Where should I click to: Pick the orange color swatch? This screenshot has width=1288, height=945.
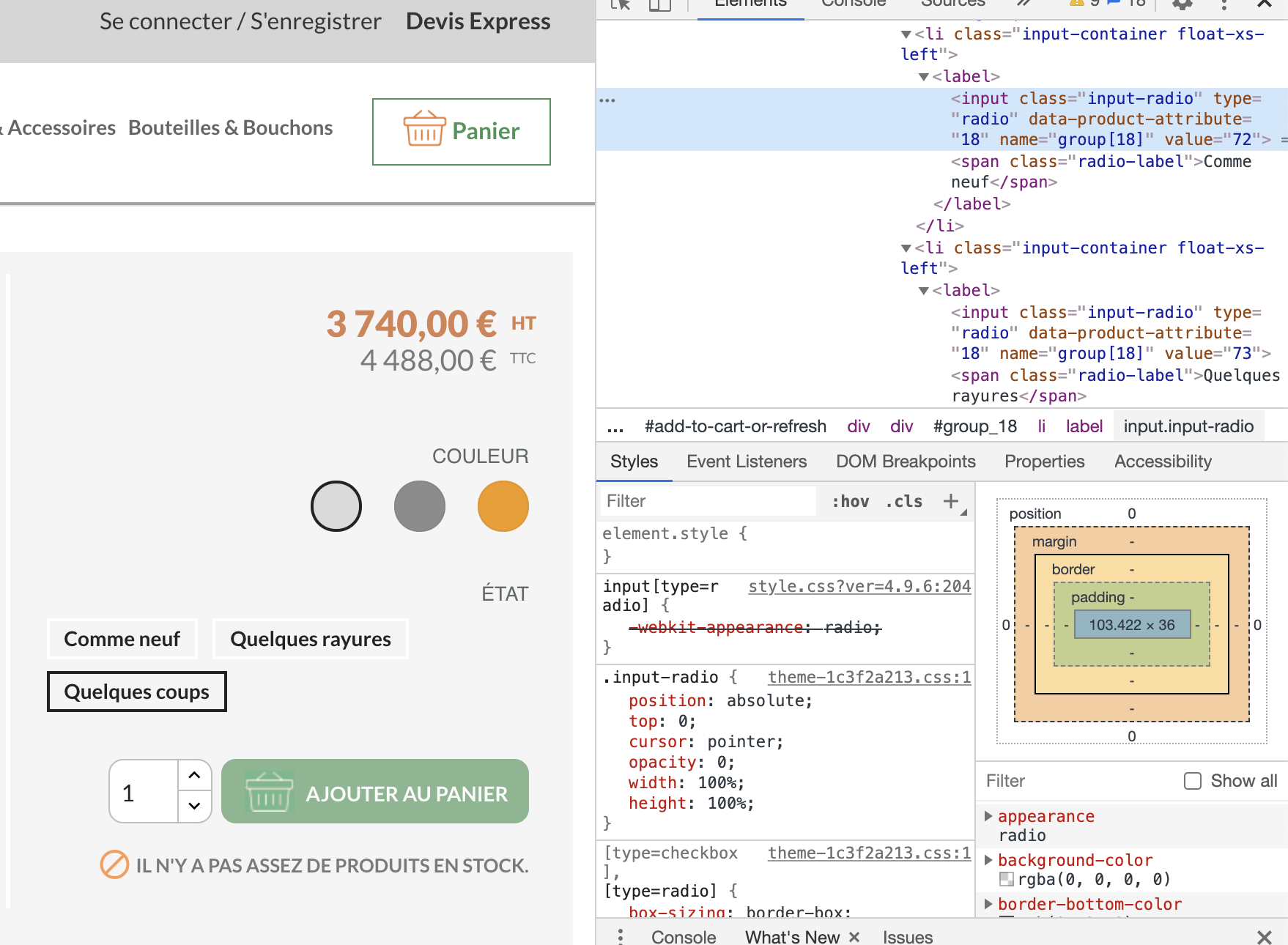point(503,506)
